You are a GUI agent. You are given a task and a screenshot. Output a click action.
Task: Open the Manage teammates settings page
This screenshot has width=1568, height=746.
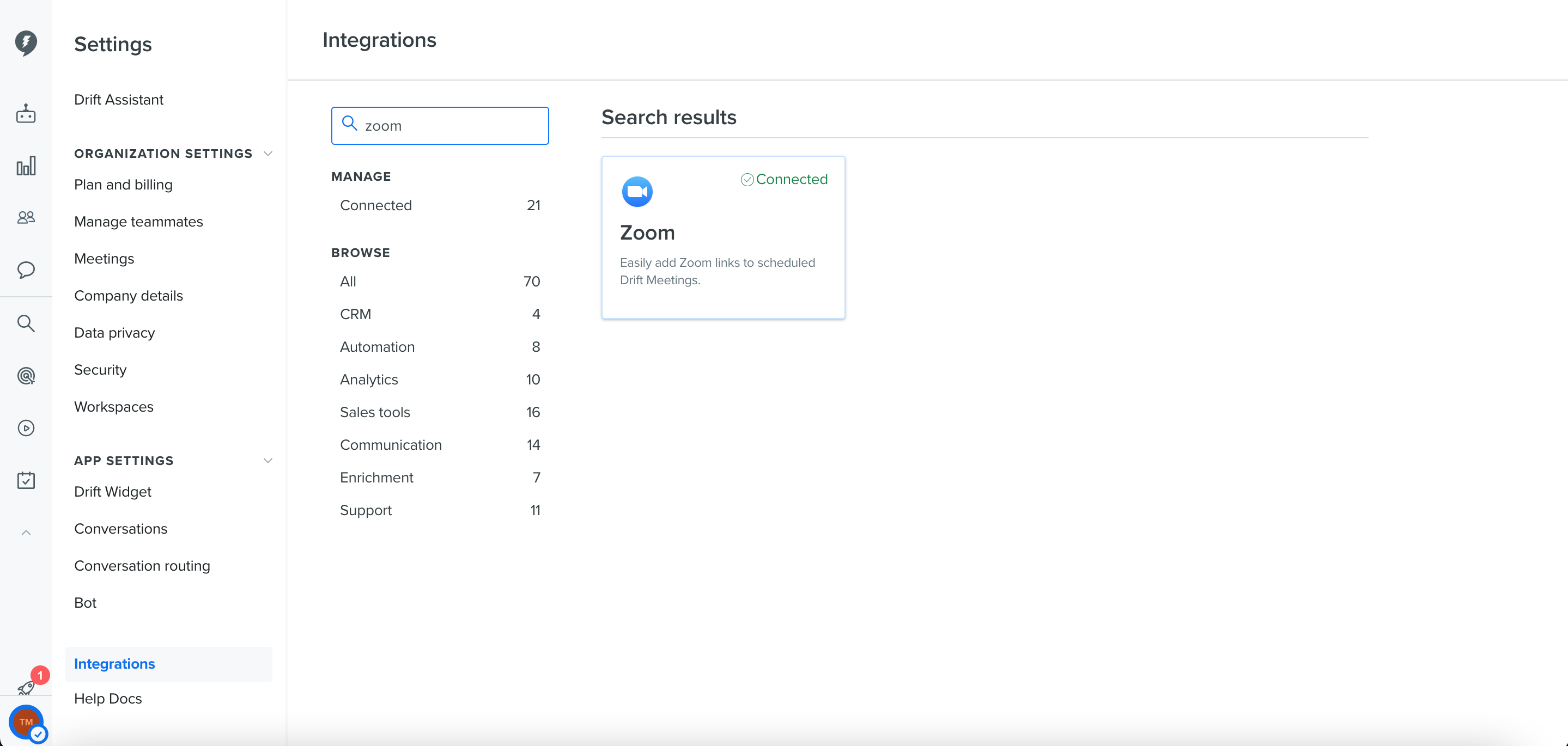coord(138,222)
